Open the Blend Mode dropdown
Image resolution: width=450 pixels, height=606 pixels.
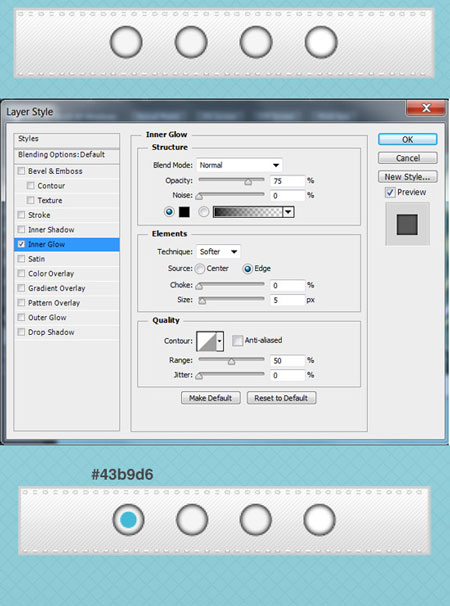coord(239,165)
